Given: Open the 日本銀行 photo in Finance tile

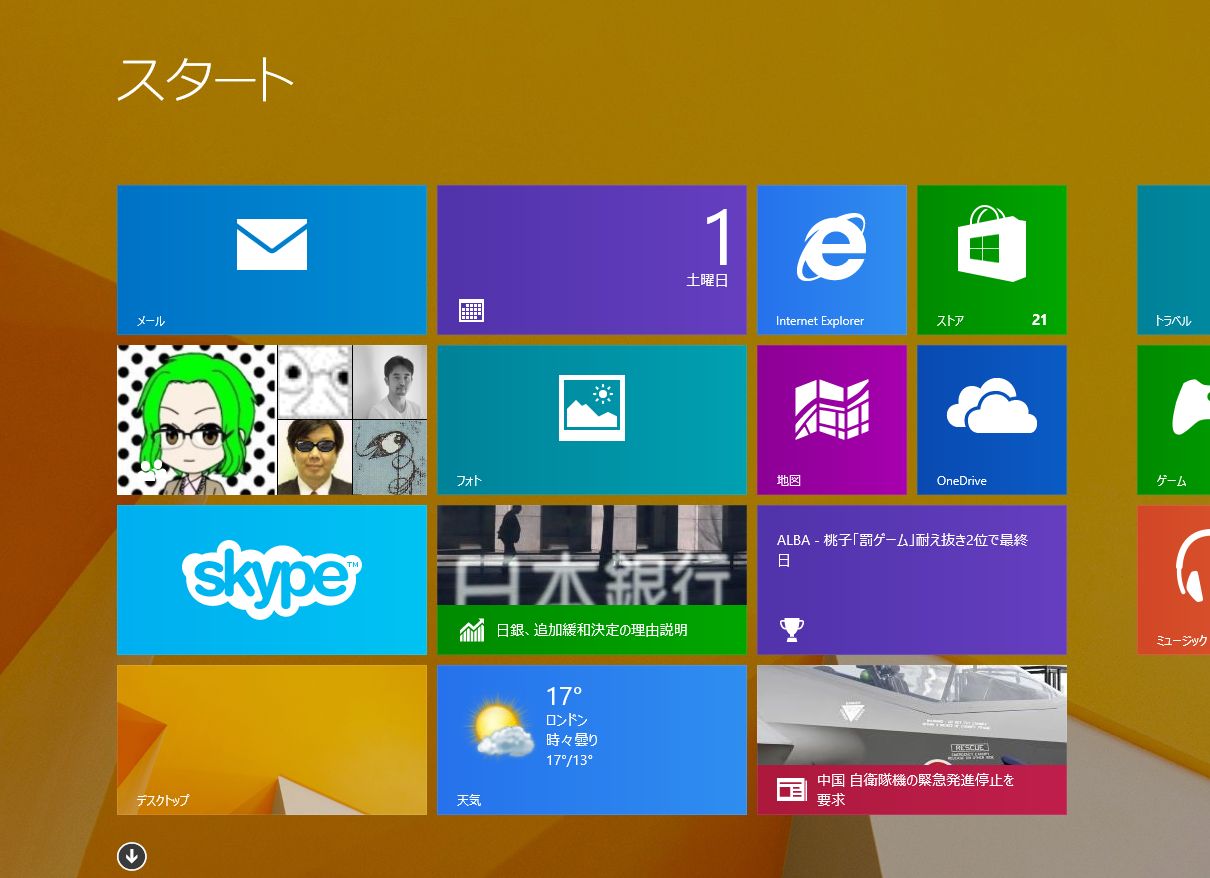Looking at the screenshot, I should point(592,555).
